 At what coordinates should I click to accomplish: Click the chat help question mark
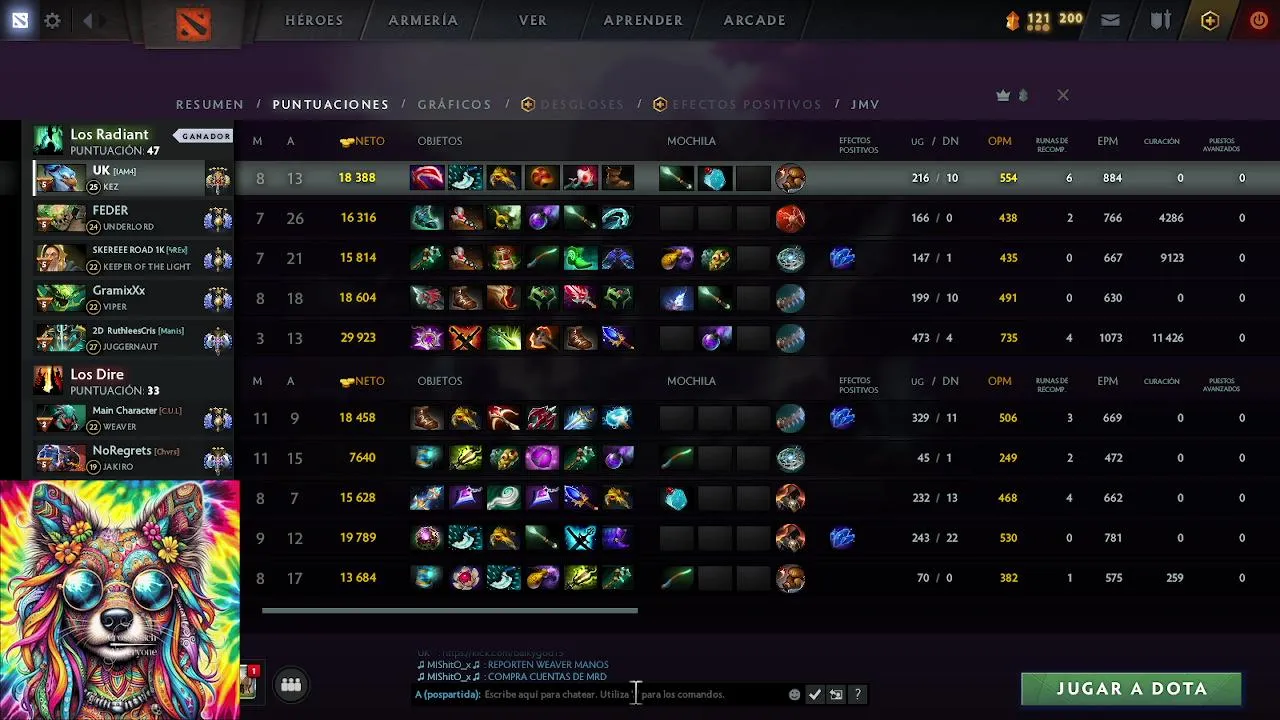coord(857,694)
